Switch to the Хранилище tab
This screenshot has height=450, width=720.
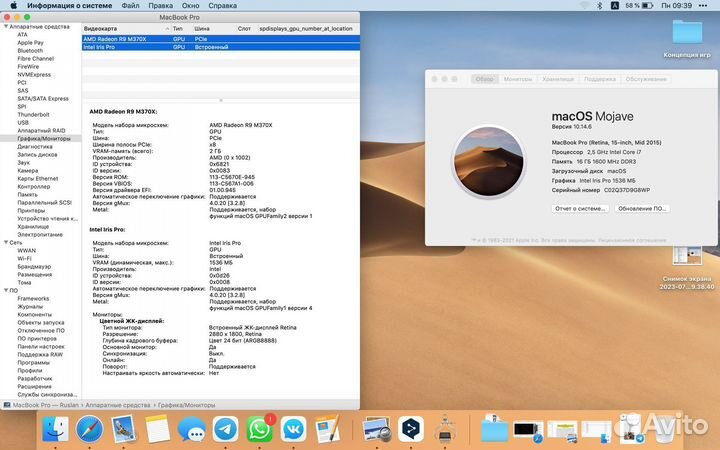pyautogui.click(x=558, y=79)
